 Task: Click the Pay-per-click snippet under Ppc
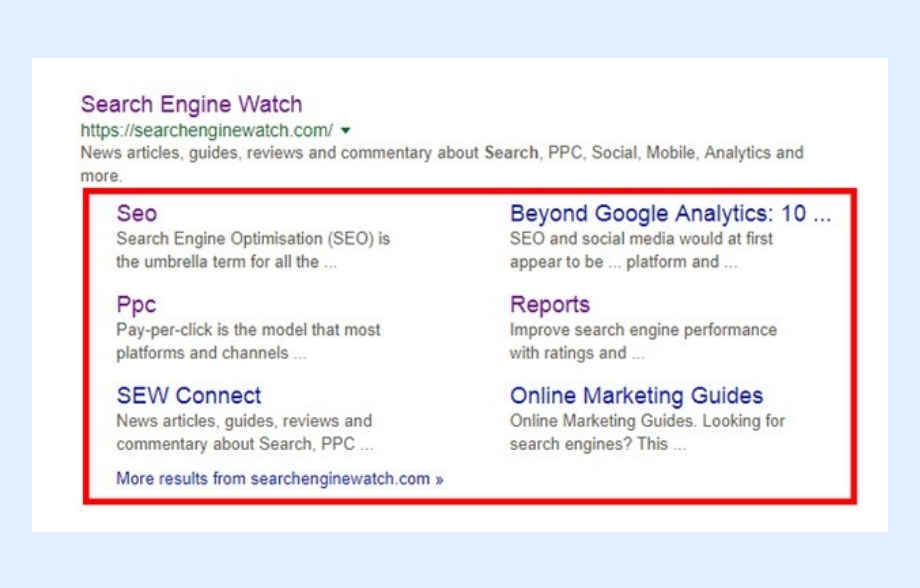click(248, 341)
